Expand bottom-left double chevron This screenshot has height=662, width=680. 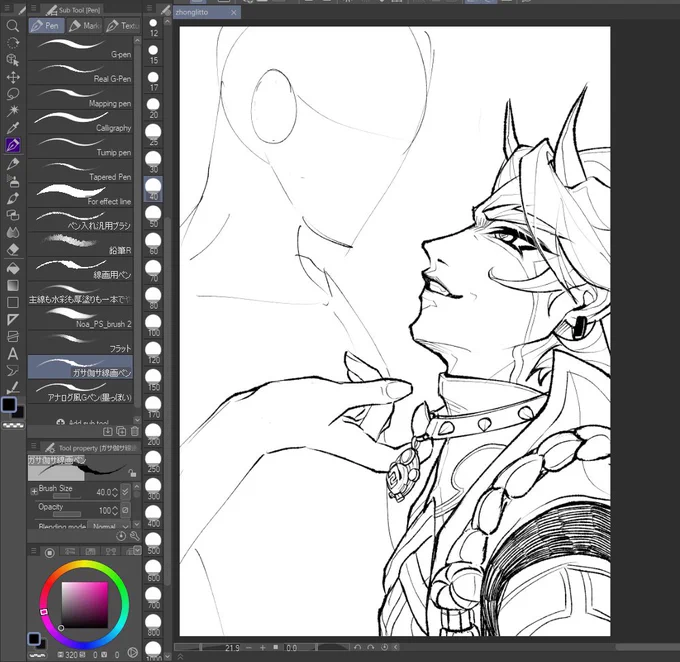[180, 657]
